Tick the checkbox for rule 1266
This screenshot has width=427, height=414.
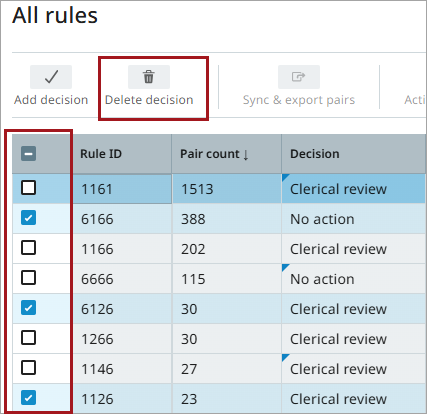(28, 338)
